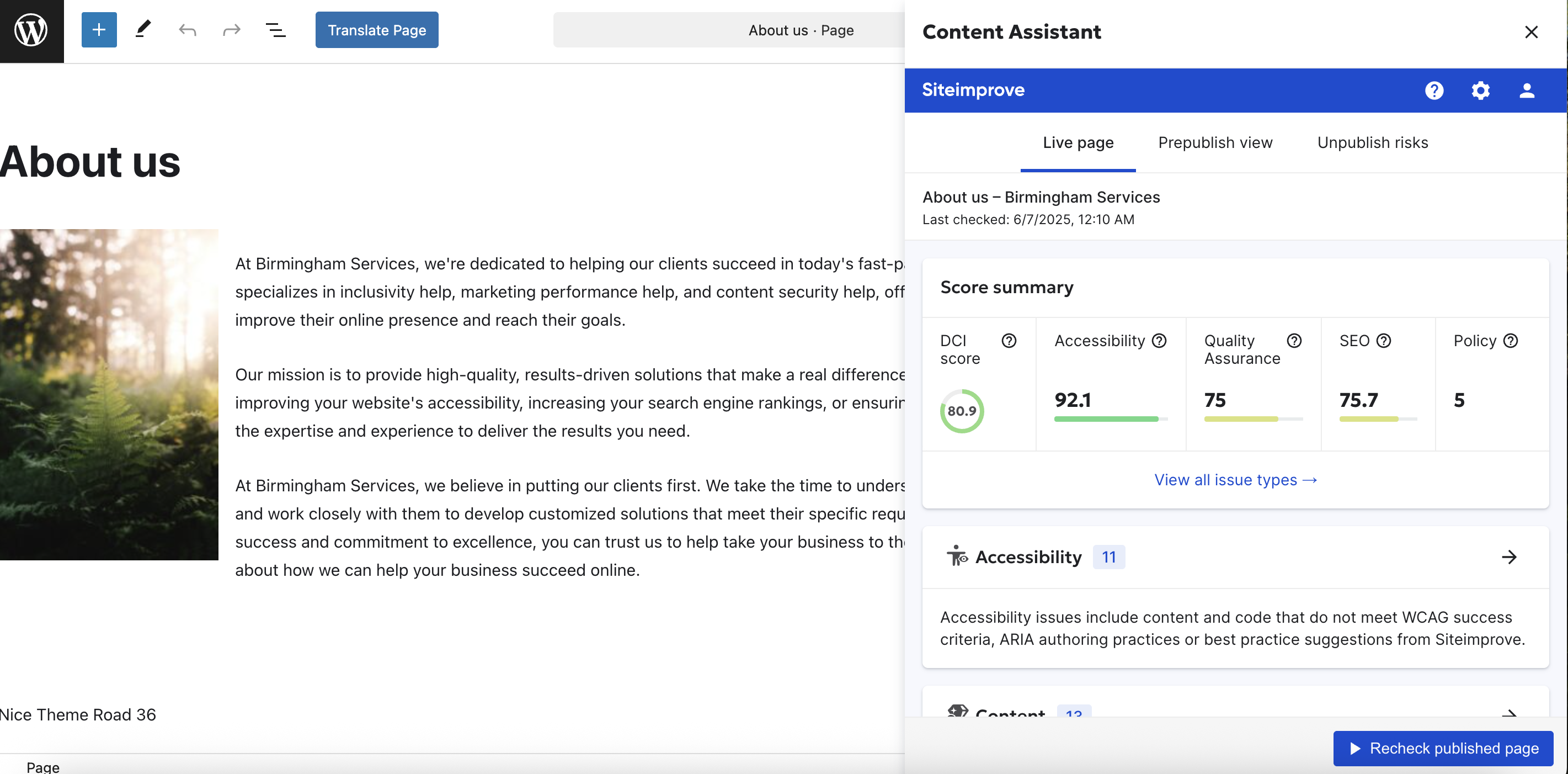Screen dimensions: 1568x774
Task: Open Siteimprove help question mark icon
Action: (1434, 90)
